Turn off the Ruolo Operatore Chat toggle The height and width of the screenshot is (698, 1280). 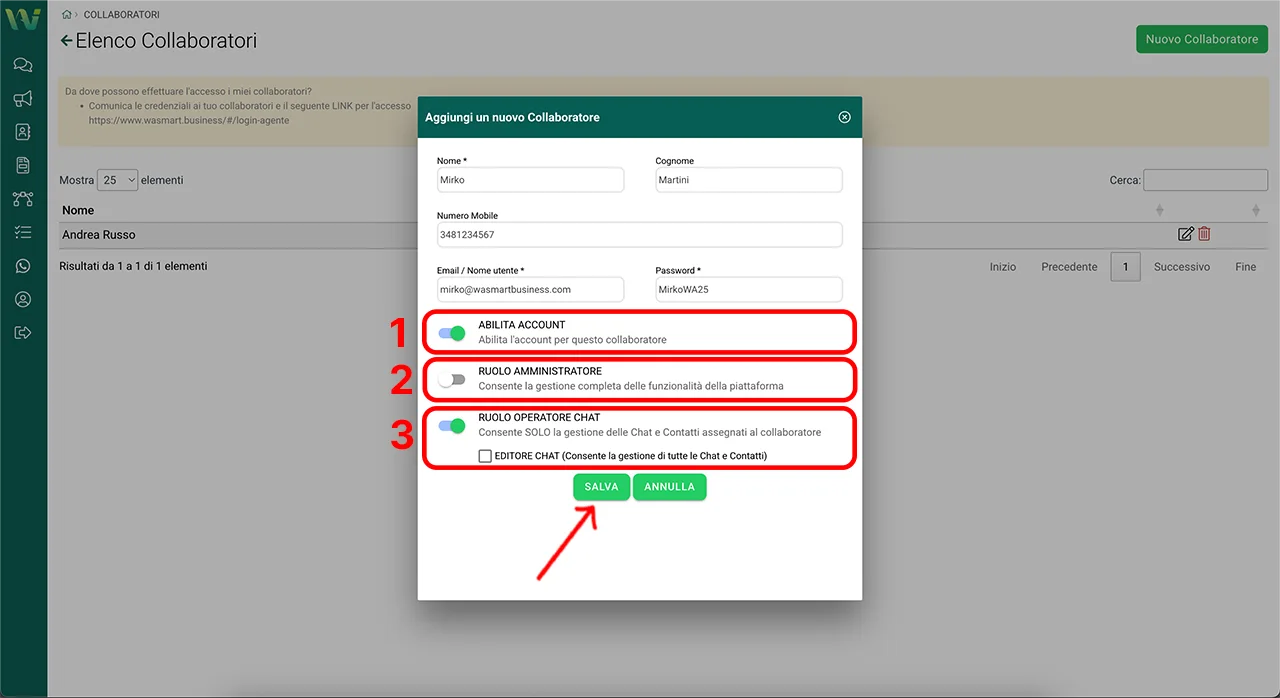point(452,426)
